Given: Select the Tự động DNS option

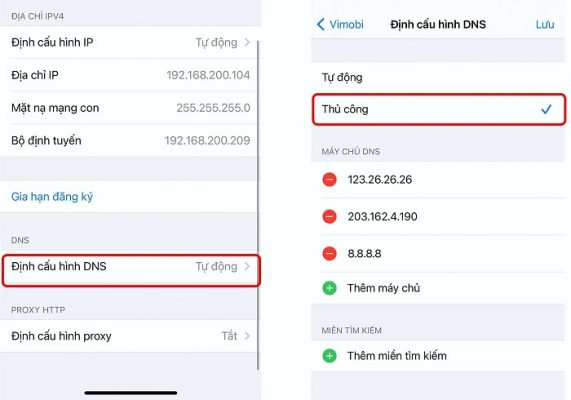Looking at the screenshot, I should [x=438, y=78].
